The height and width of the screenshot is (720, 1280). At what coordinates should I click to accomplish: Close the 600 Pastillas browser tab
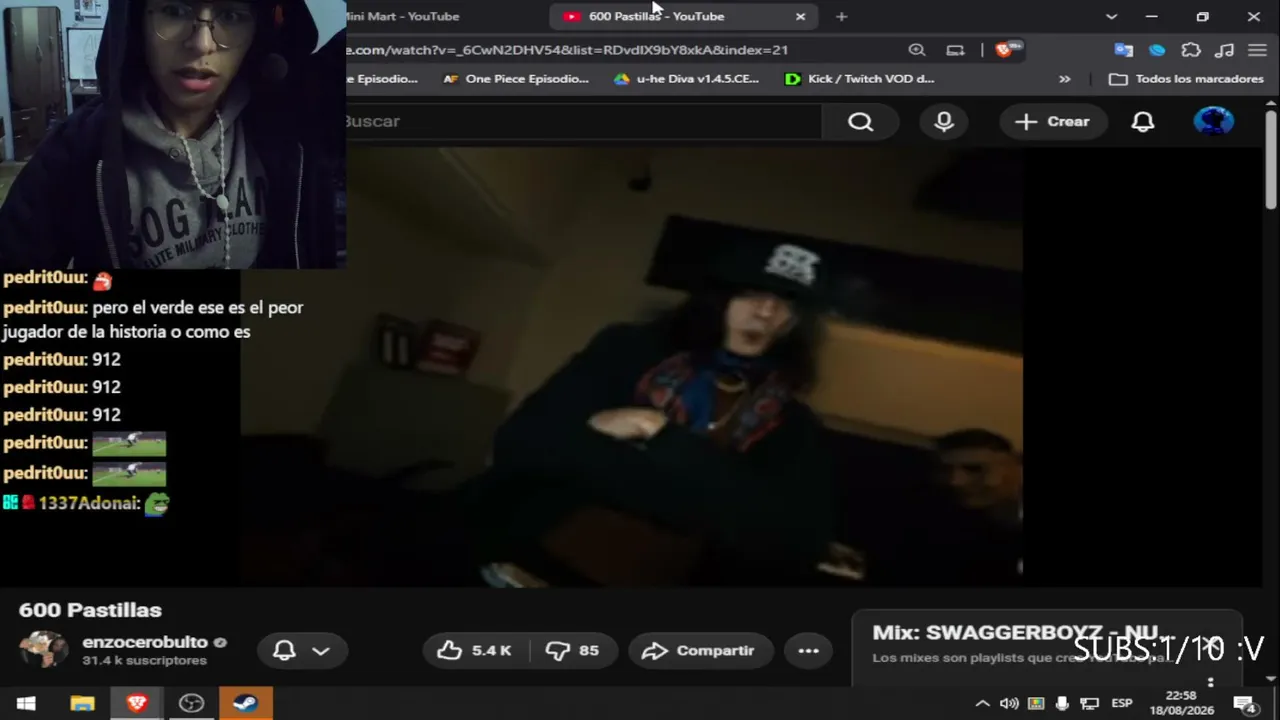800,16
